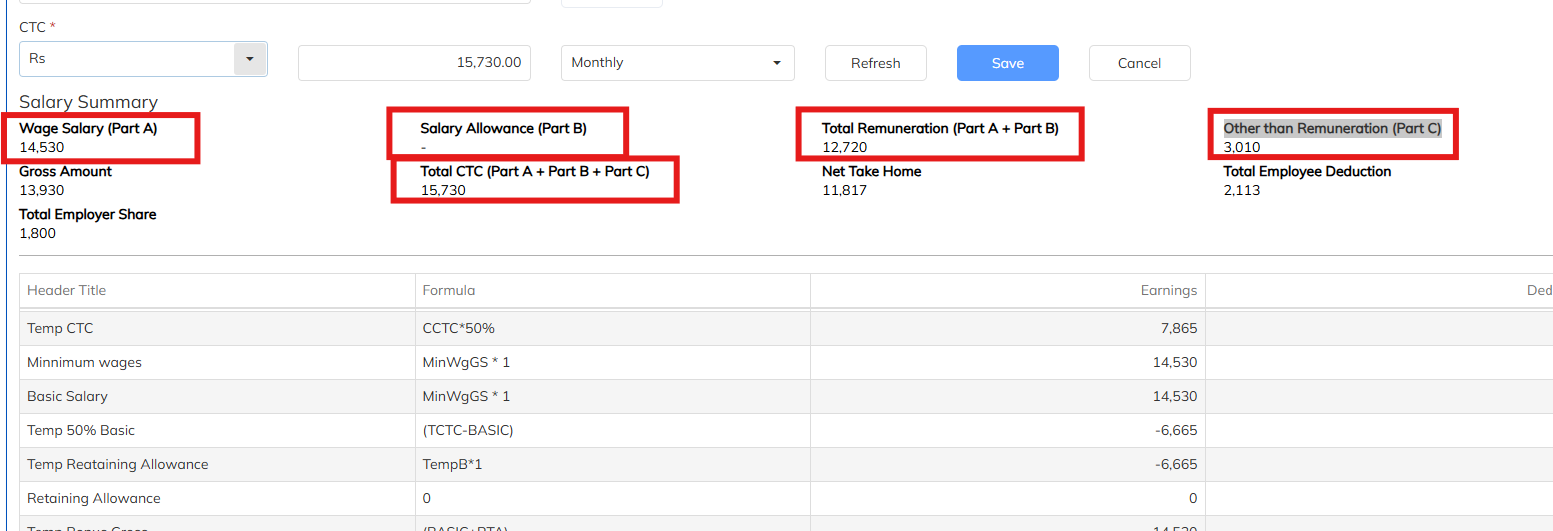Click highlighted Other than Remuneration (Part C)
This screenshot has width=1553, height=531.
coord(1332,129)
